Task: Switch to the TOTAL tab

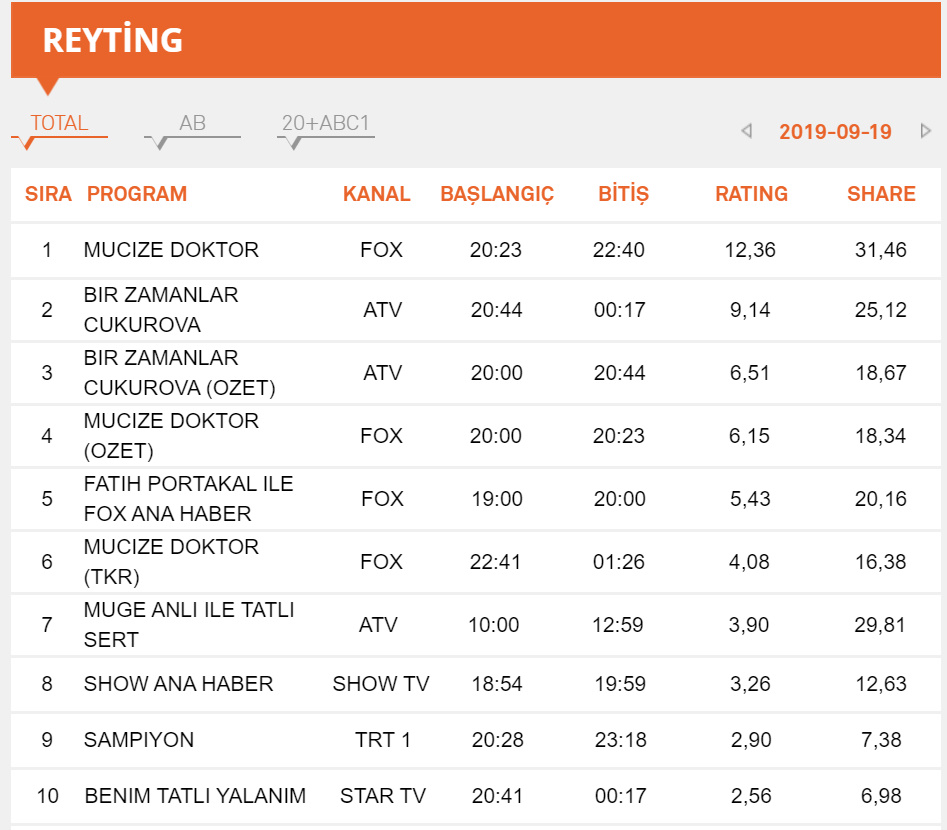Action: 59,124
